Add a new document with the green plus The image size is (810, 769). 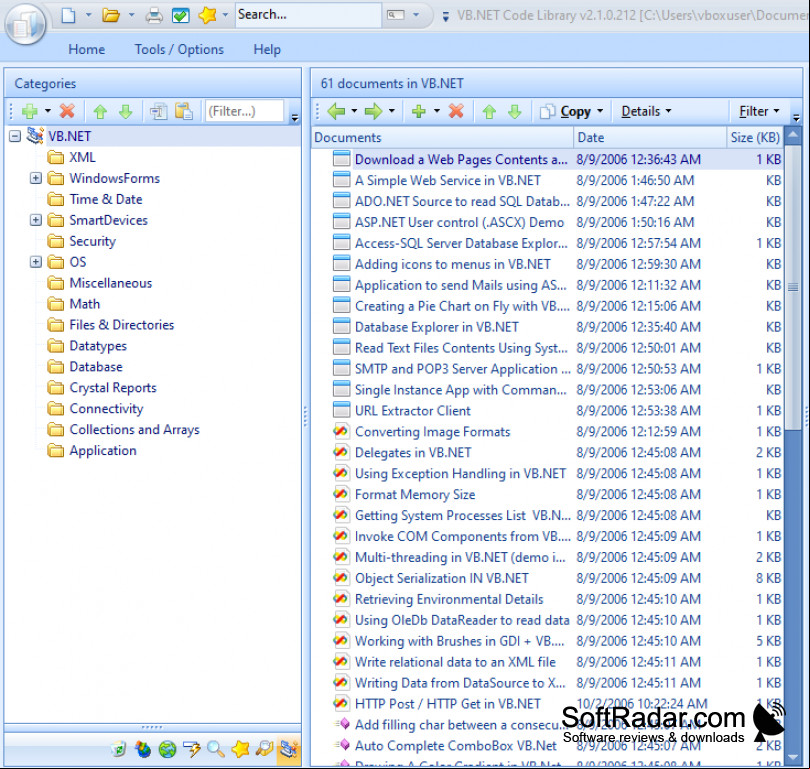pos(418,112)
